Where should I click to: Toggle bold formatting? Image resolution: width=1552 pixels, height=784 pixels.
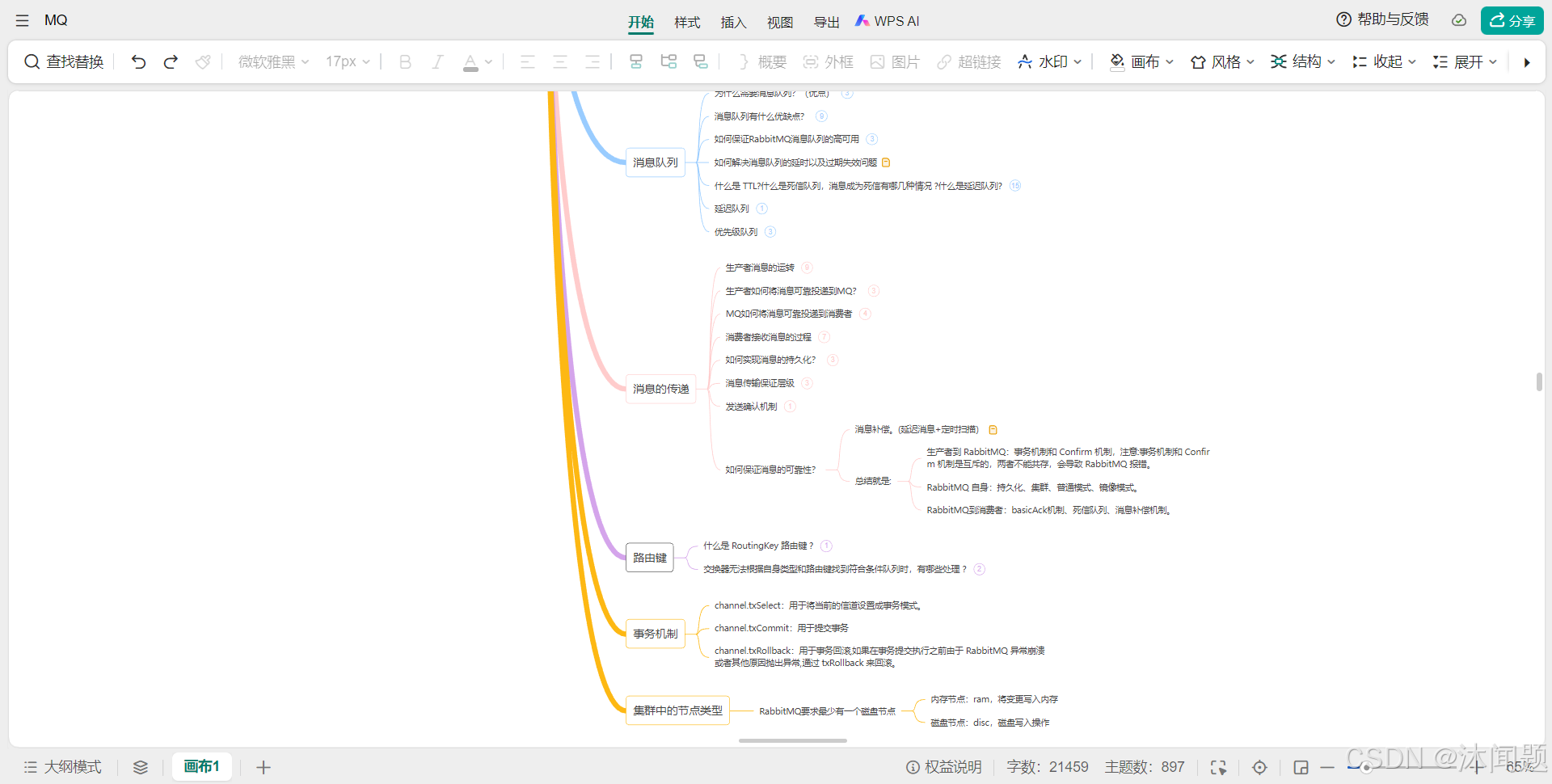[x=405, y=61]
